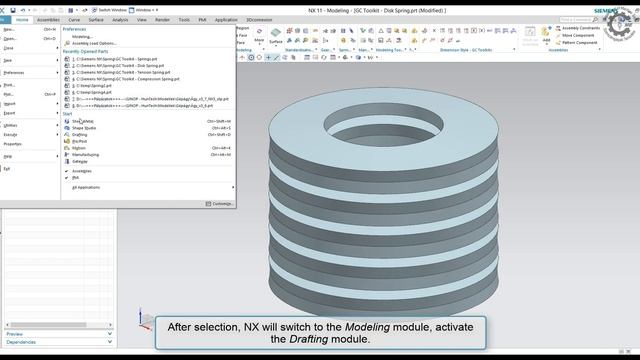Open the More gallery in ribbon

(259, 36)
